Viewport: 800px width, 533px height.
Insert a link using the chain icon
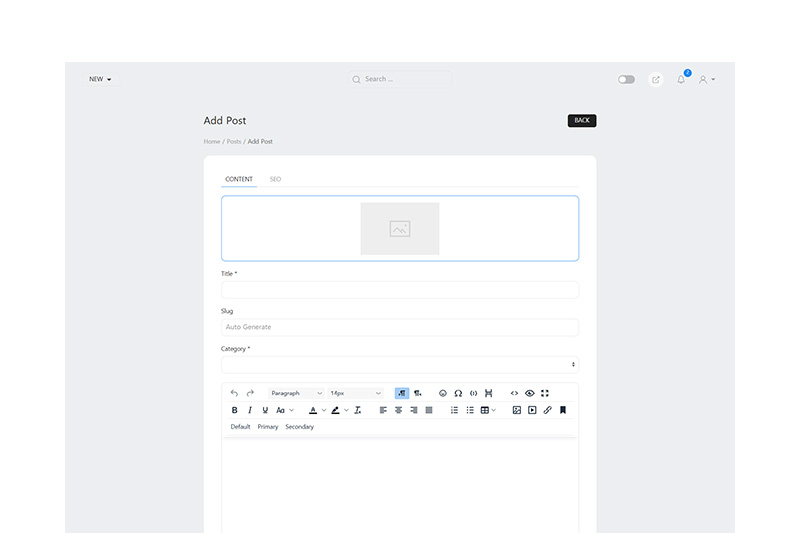pos(547,410)
